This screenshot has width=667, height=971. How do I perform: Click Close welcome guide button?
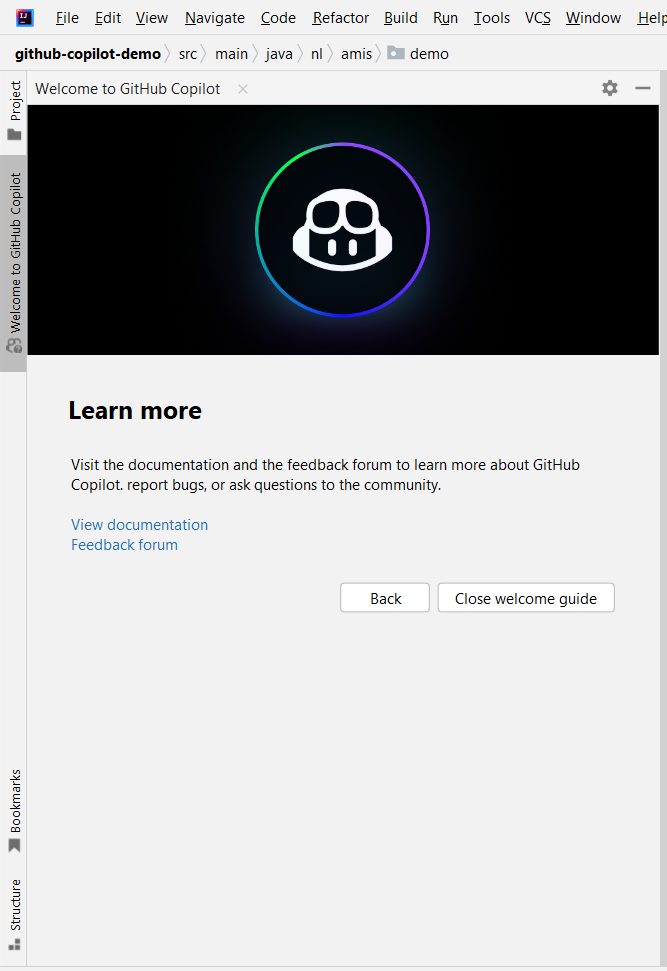pyautogui.click(x=525, y=598)
